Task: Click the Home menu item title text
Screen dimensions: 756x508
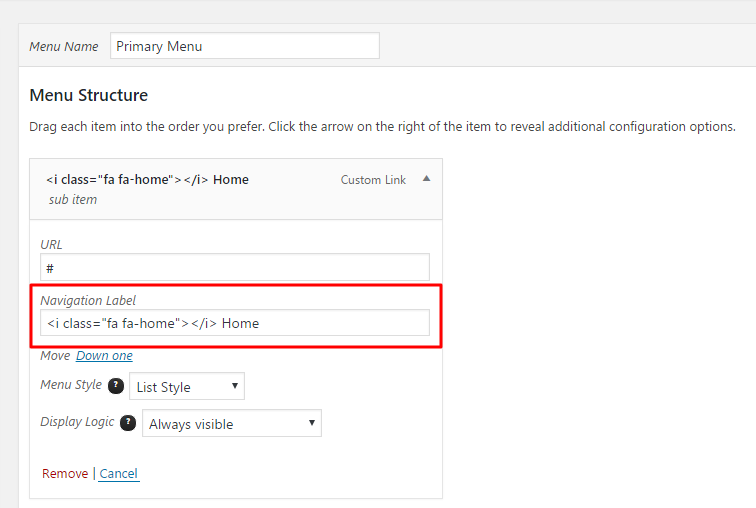Action: coord(147,180)
